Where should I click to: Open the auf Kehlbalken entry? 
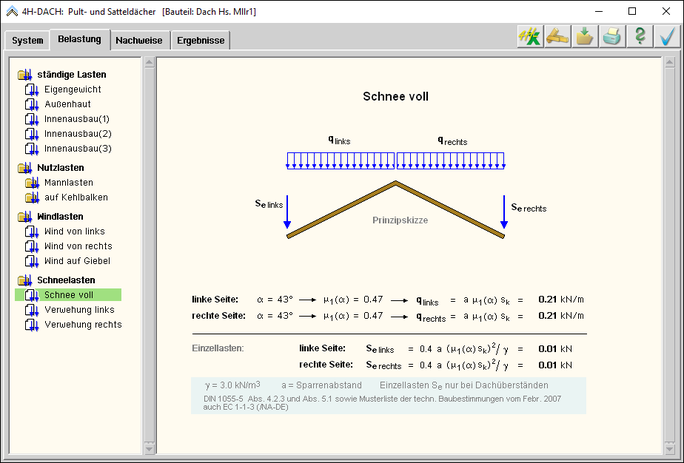point(76,198)
